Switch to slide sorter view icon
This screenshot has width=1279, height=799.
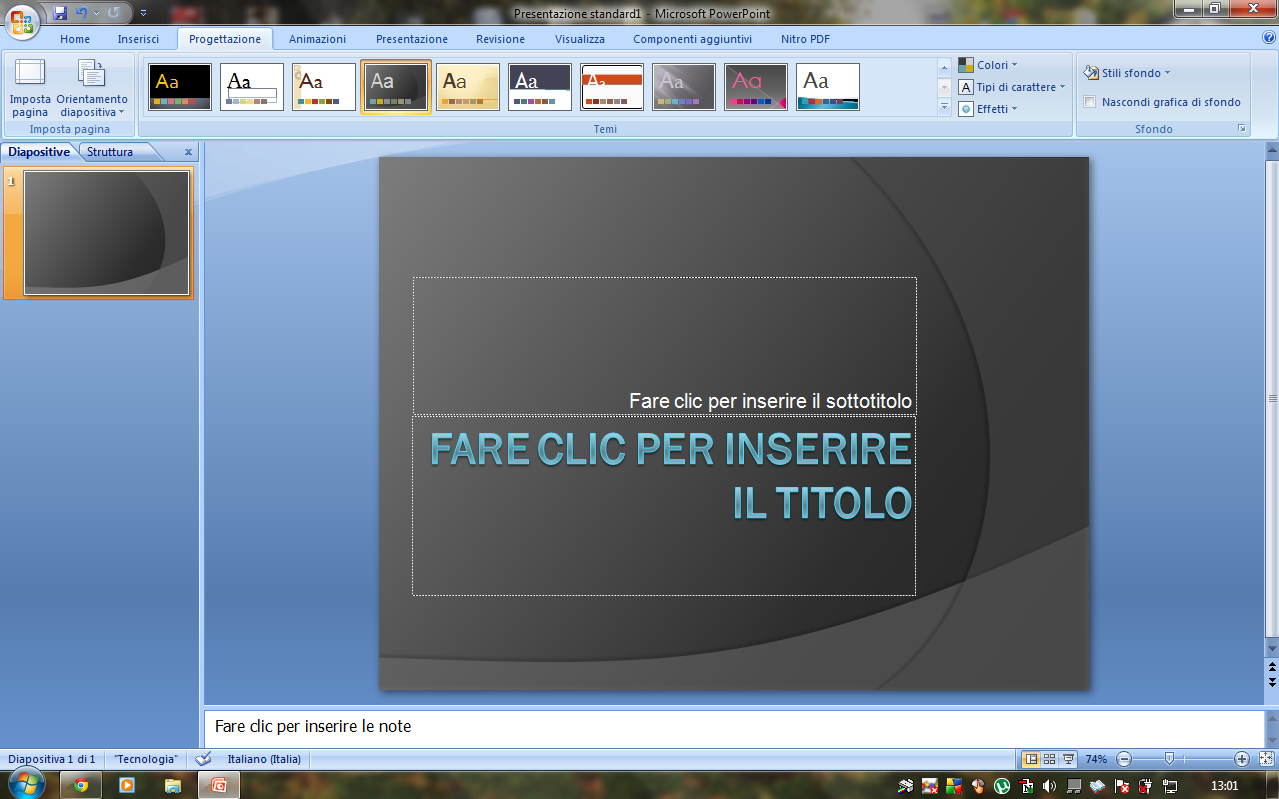pyautogui.click(x=1049, y=759)
